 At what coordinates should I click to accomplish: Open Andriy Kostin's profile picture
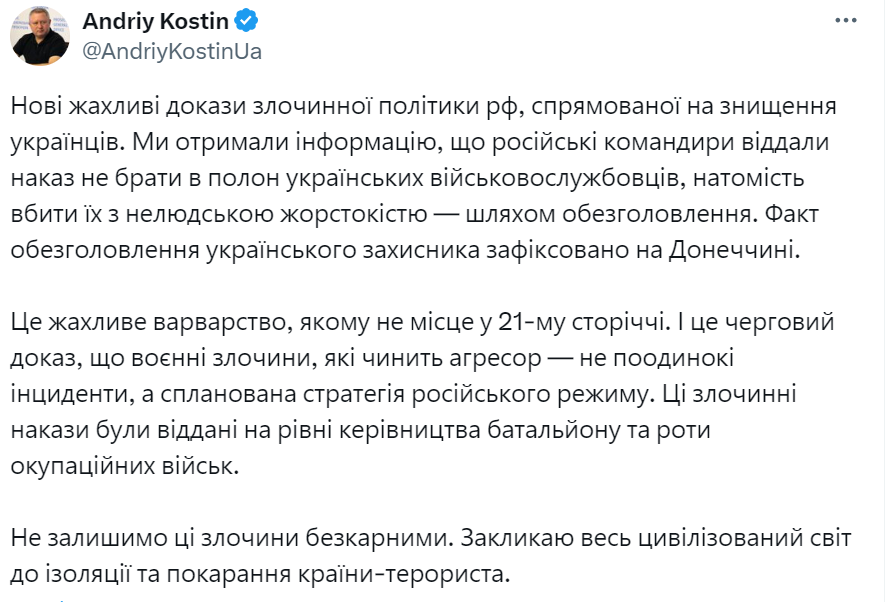click(40, 36)
